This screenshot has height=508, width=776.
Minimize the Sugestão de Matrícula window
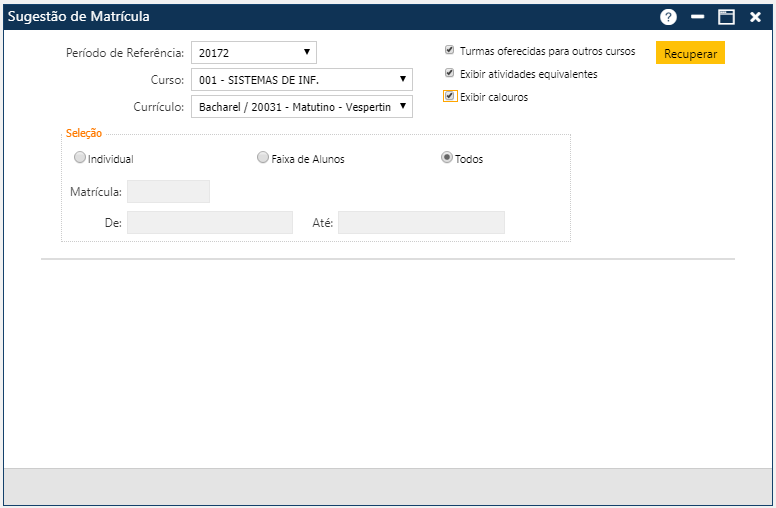698,17
